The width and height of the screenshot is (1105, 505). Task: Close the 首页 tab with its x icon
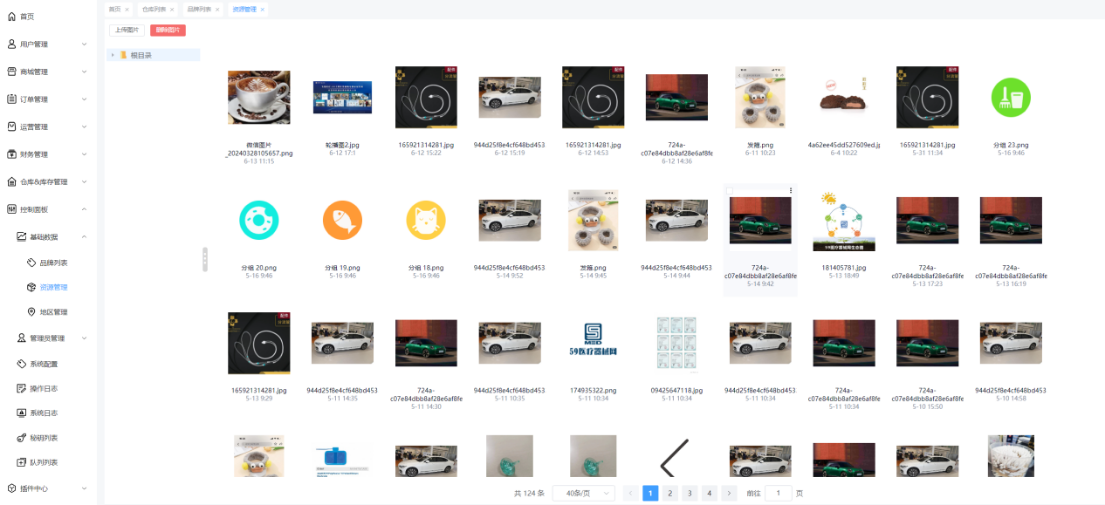click(x=127, y=9)
